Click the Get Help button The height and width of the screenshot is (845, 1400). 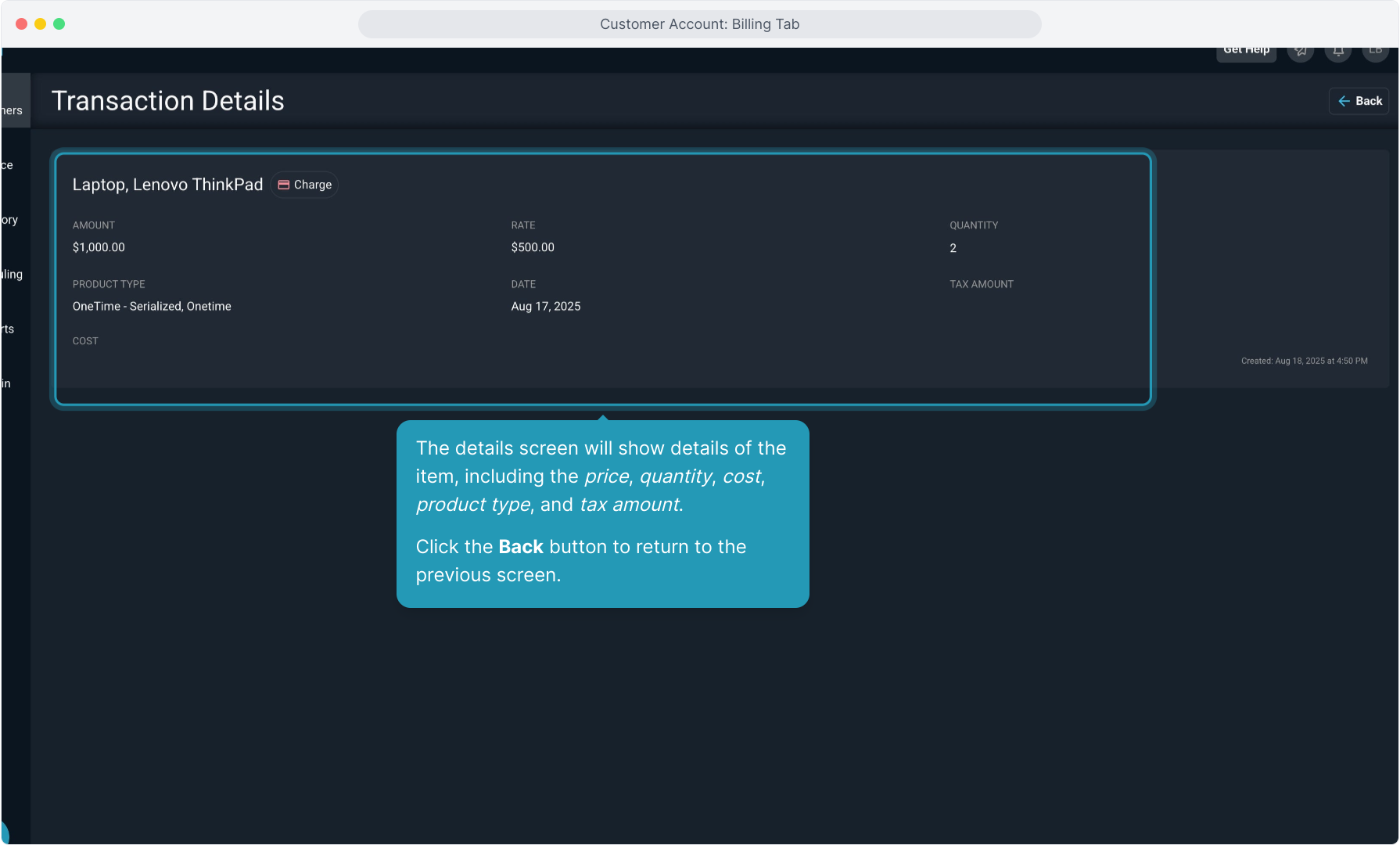(x=1246, y=52)
